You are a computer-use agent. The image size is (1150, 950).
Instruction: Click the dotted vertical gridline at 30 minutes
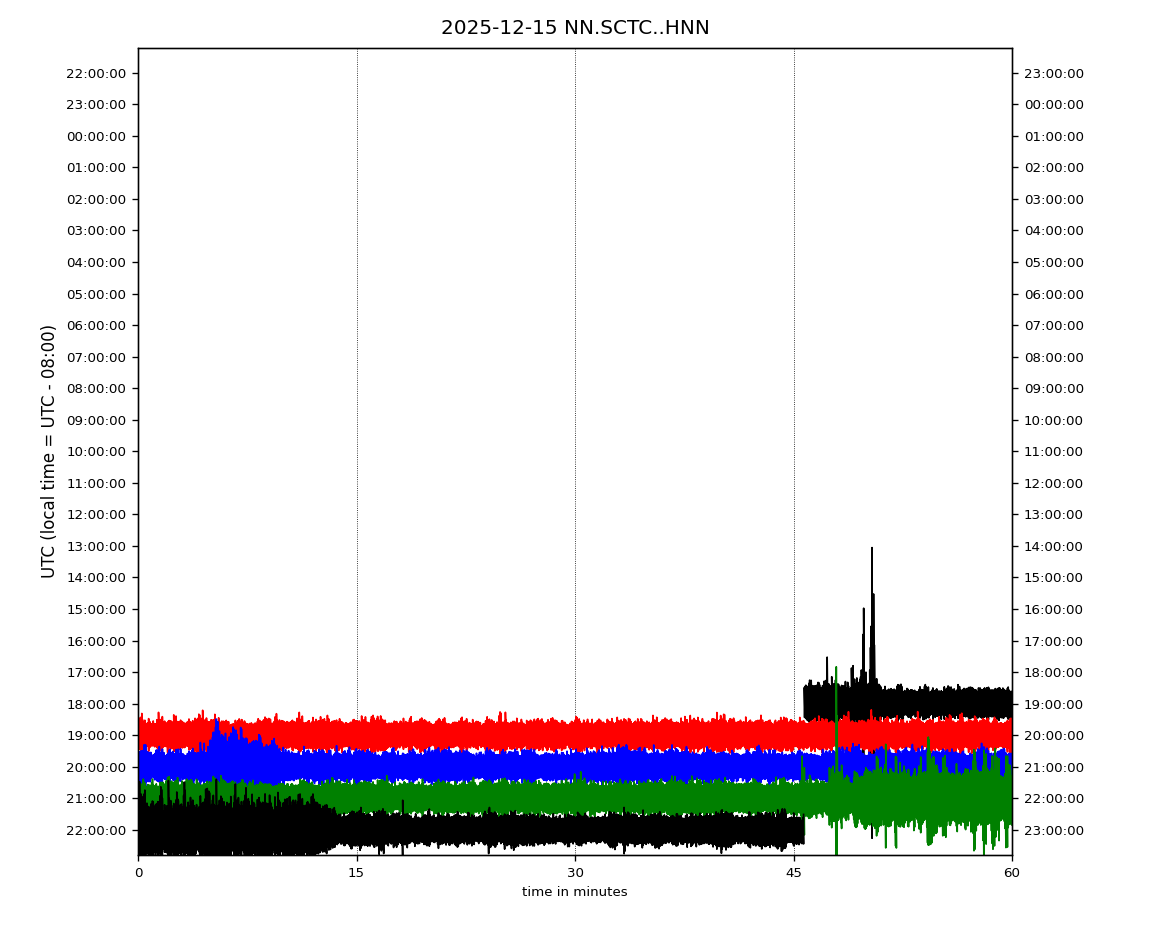(x=575, y=300)
